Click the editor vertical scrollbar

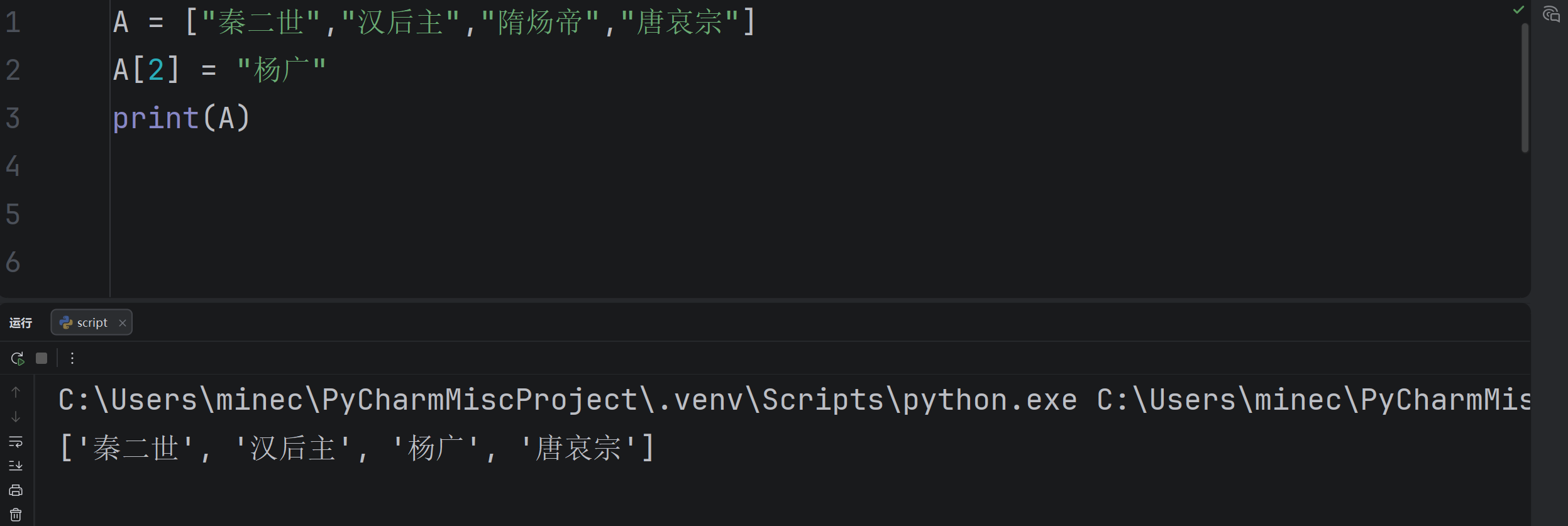(1525, 88)
